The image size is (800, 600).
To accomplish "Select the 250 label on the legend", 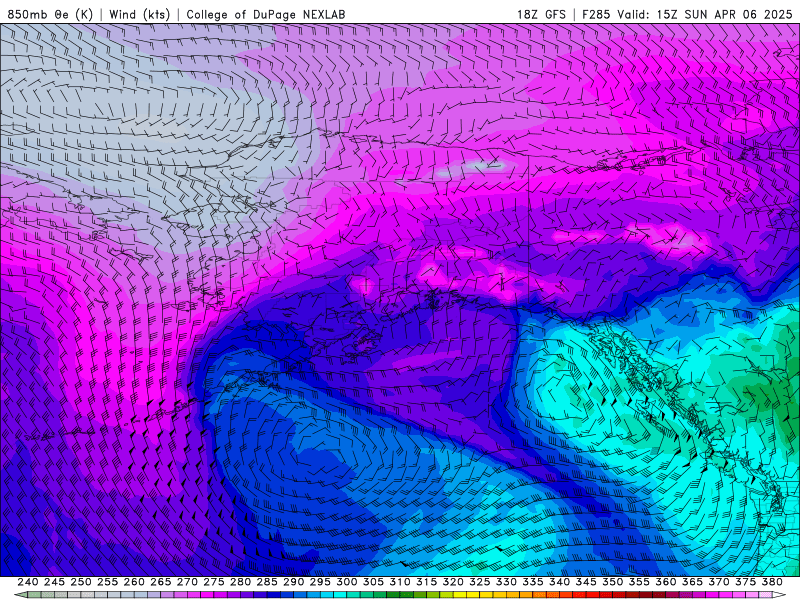I will click(x=81, y=582).
